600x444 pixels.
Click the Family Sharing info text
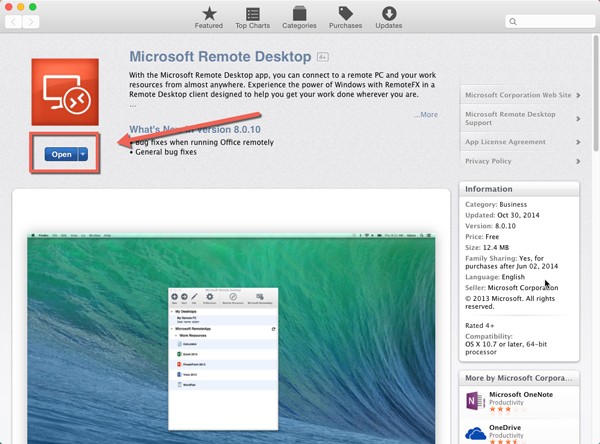(511, 262)
